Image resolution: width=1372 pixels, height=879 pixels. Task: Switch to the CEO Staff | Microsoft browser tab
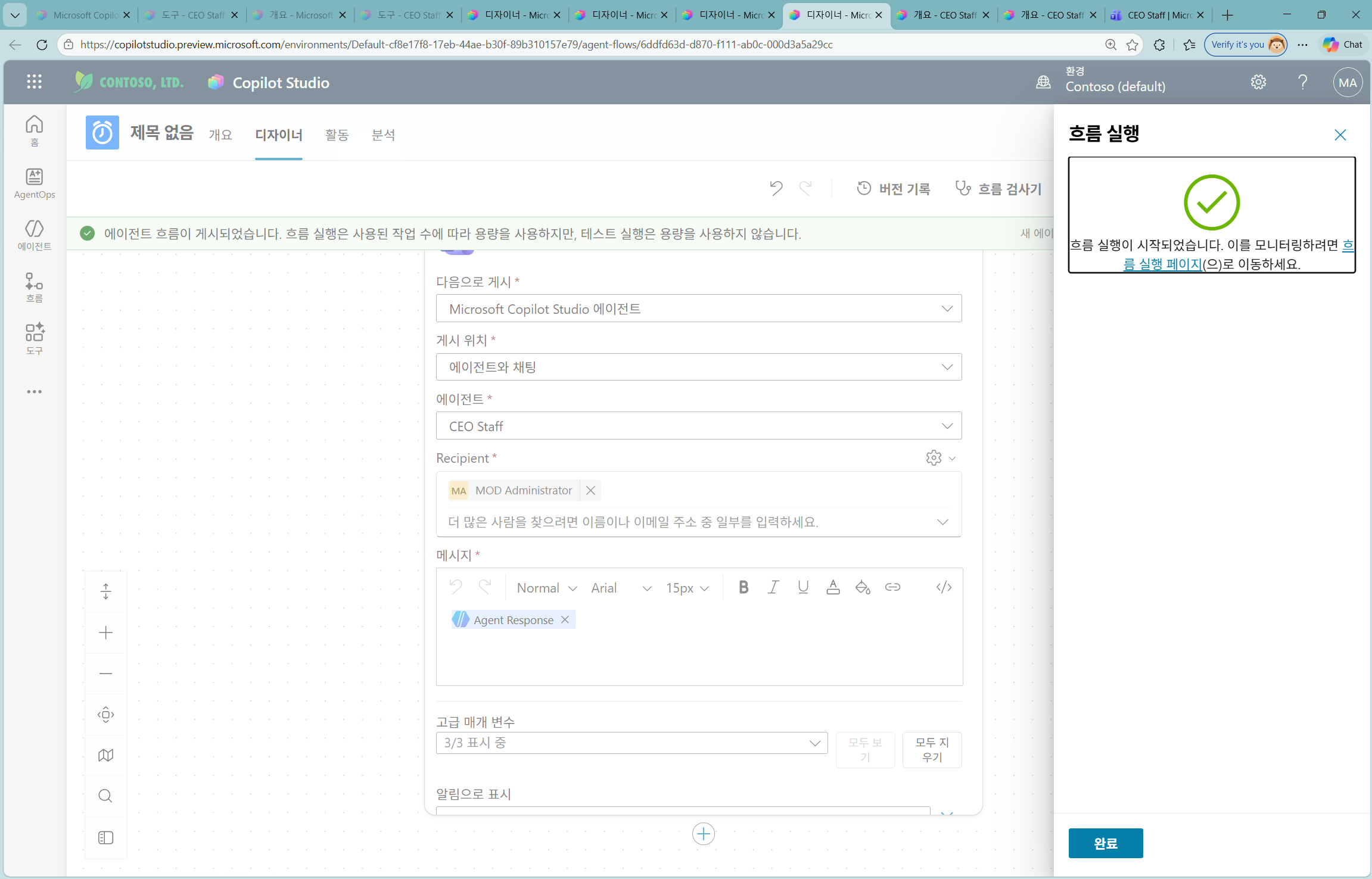tap(1158, 15)
